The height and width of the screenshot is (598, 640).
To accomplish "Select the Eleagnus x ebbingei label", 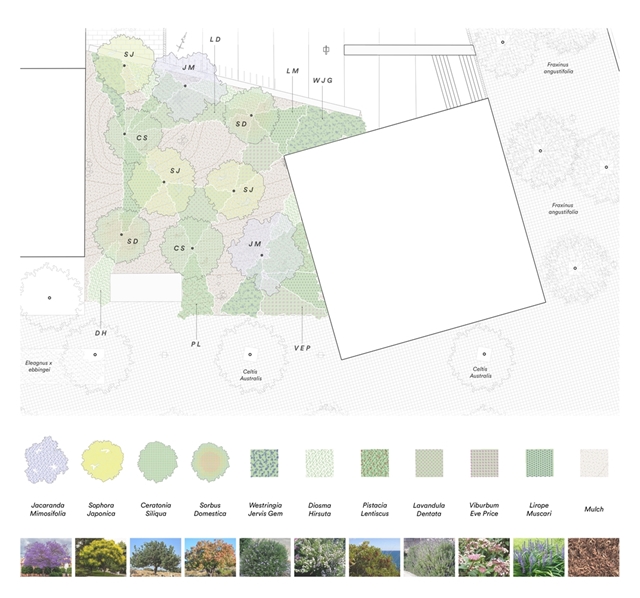I will tap(43, 365).
